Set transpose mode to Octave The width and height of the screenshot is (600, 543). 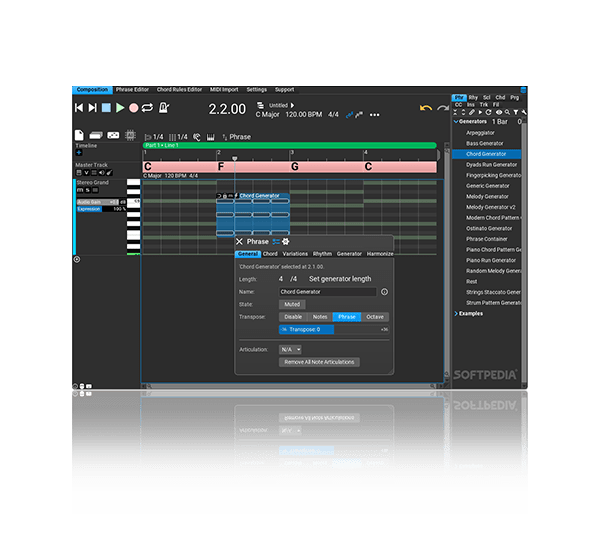(375, 317)
